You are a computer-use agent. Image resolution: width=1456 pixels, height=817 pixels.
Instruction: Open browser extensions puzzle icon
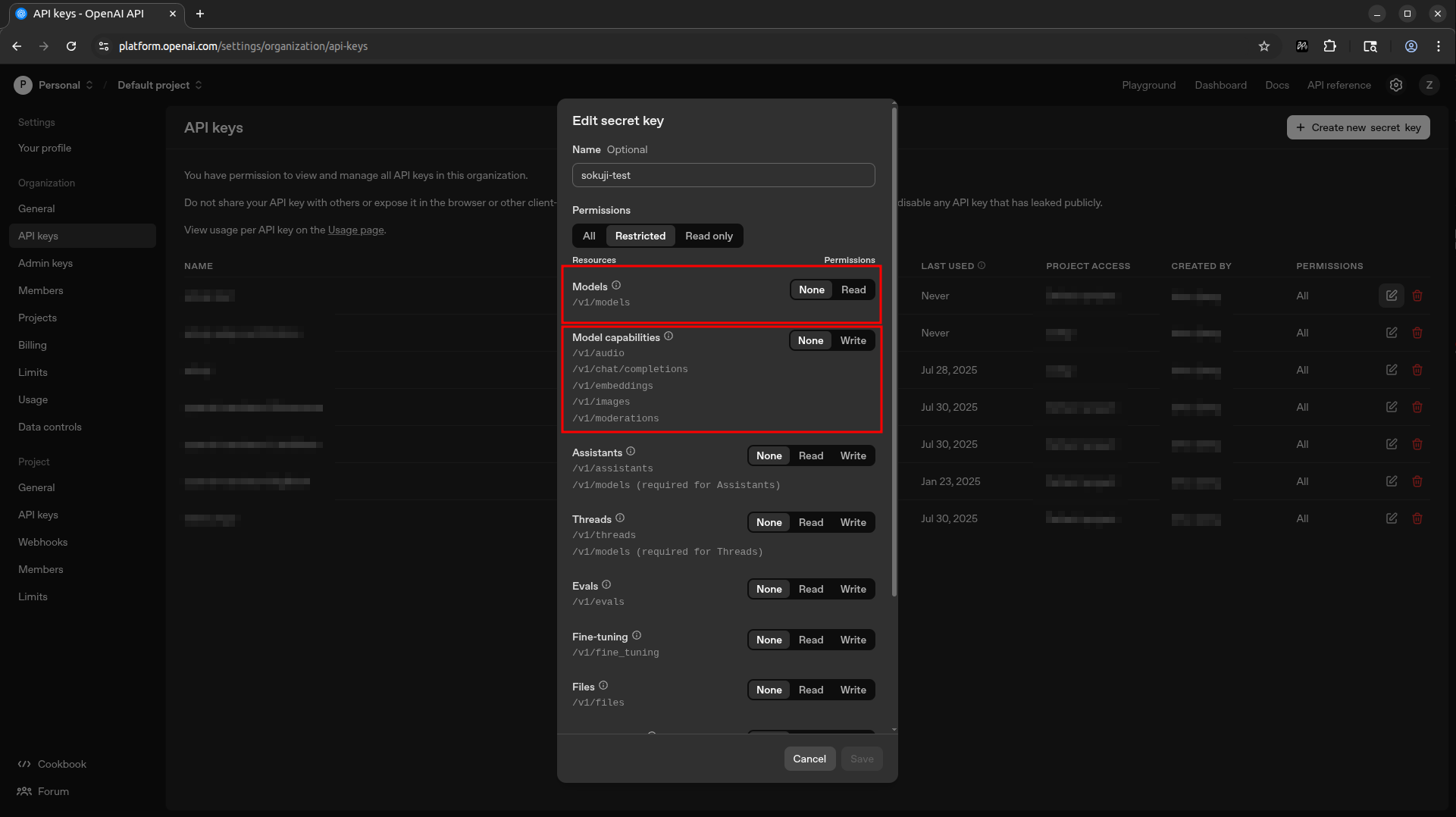[1329, 46]
